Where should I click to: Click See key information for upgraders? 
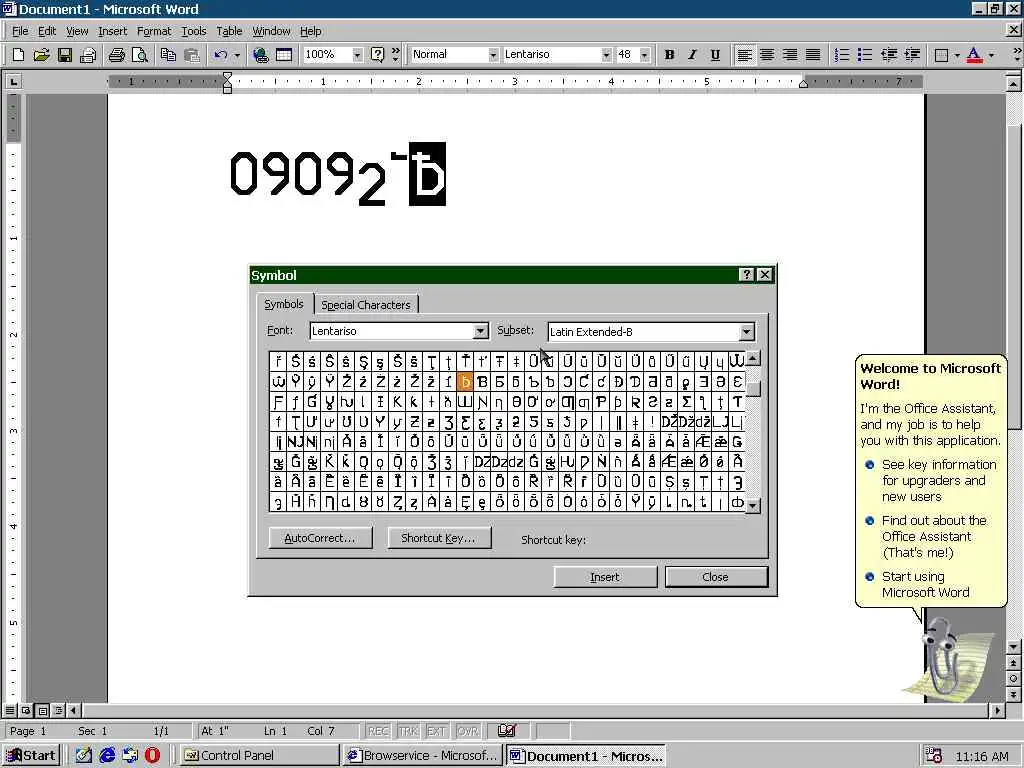939,481
